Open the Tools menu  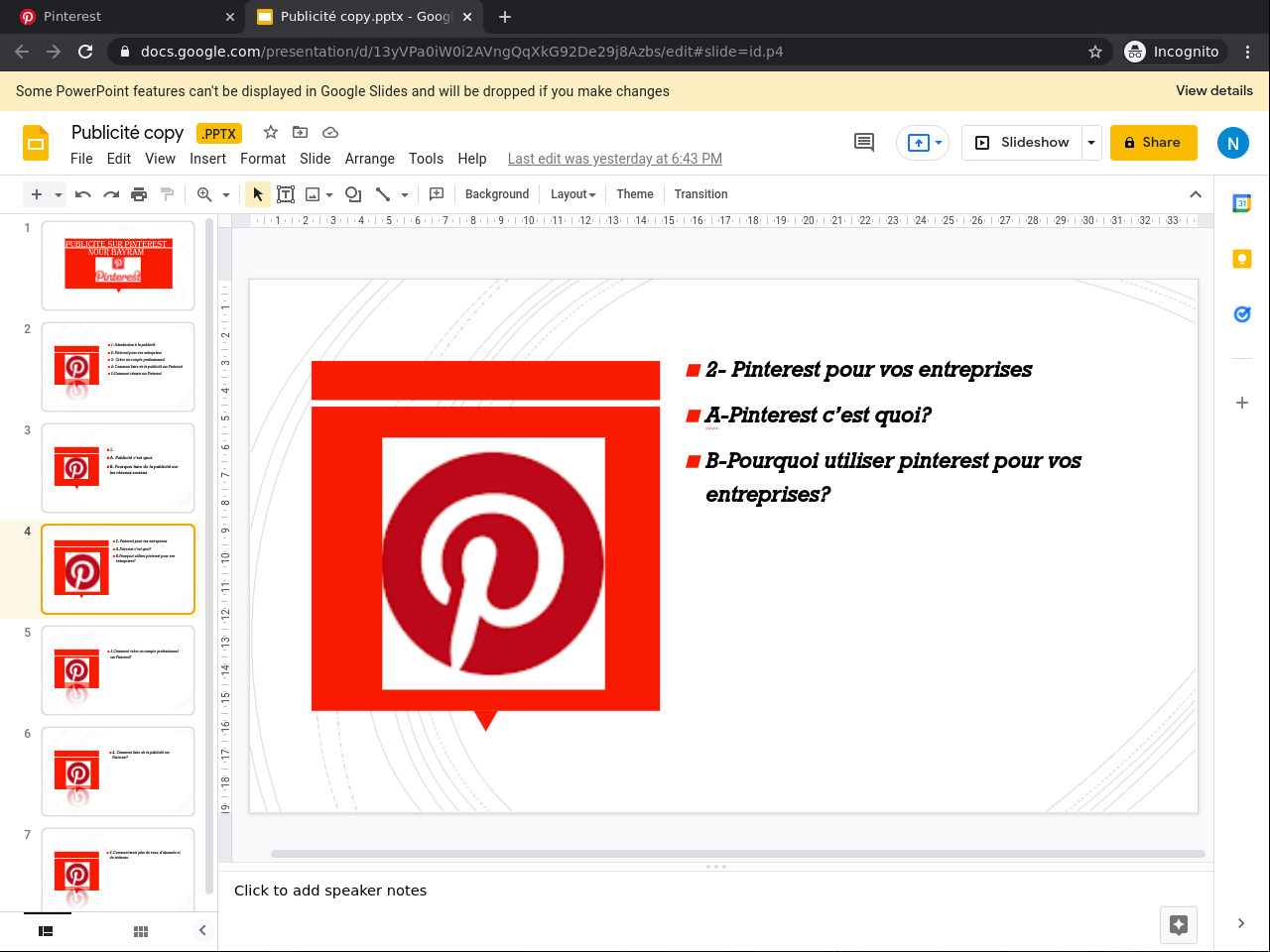[426, 159]
